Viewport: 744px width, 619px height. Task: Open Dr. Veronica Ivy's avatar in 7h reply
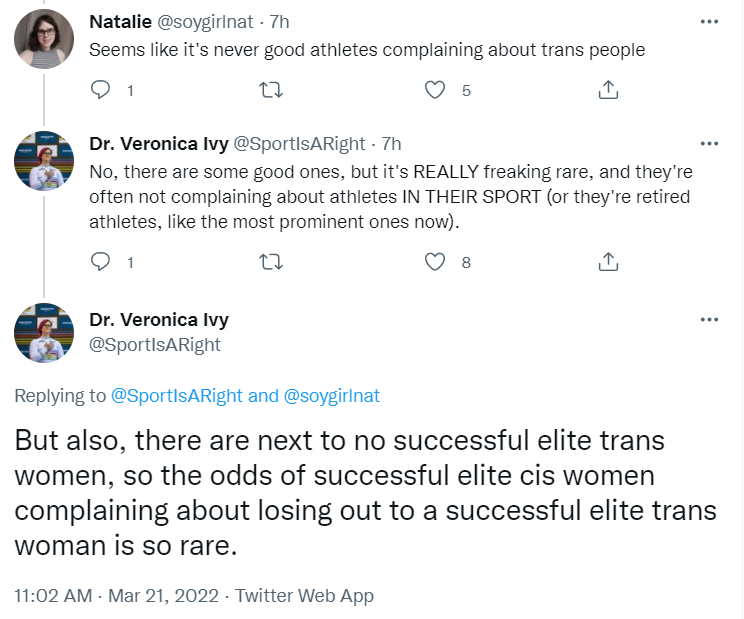coord(44,161)
